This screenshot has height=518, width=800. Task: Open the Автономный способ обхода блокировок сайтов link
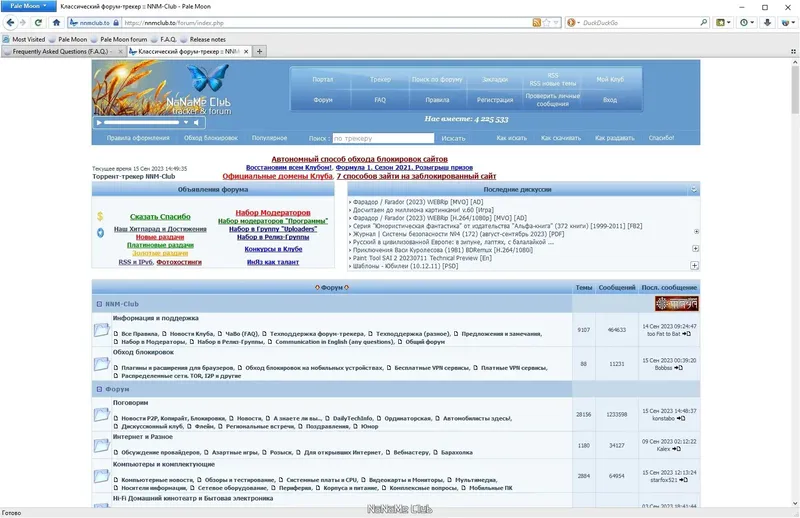[x=359, y=159]
